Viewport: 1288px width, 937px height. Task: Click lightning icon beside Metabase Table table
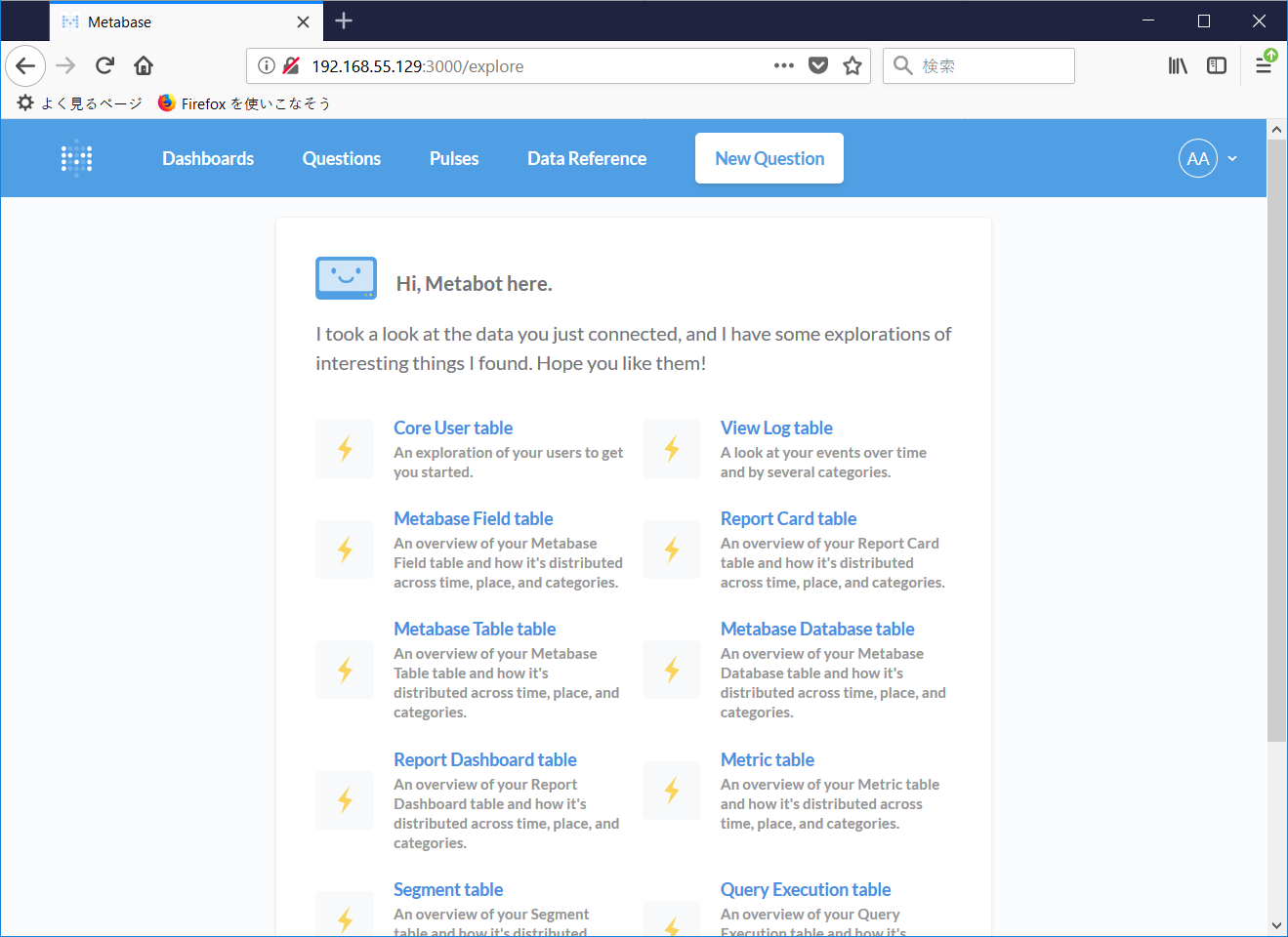[x=345, y=670]
